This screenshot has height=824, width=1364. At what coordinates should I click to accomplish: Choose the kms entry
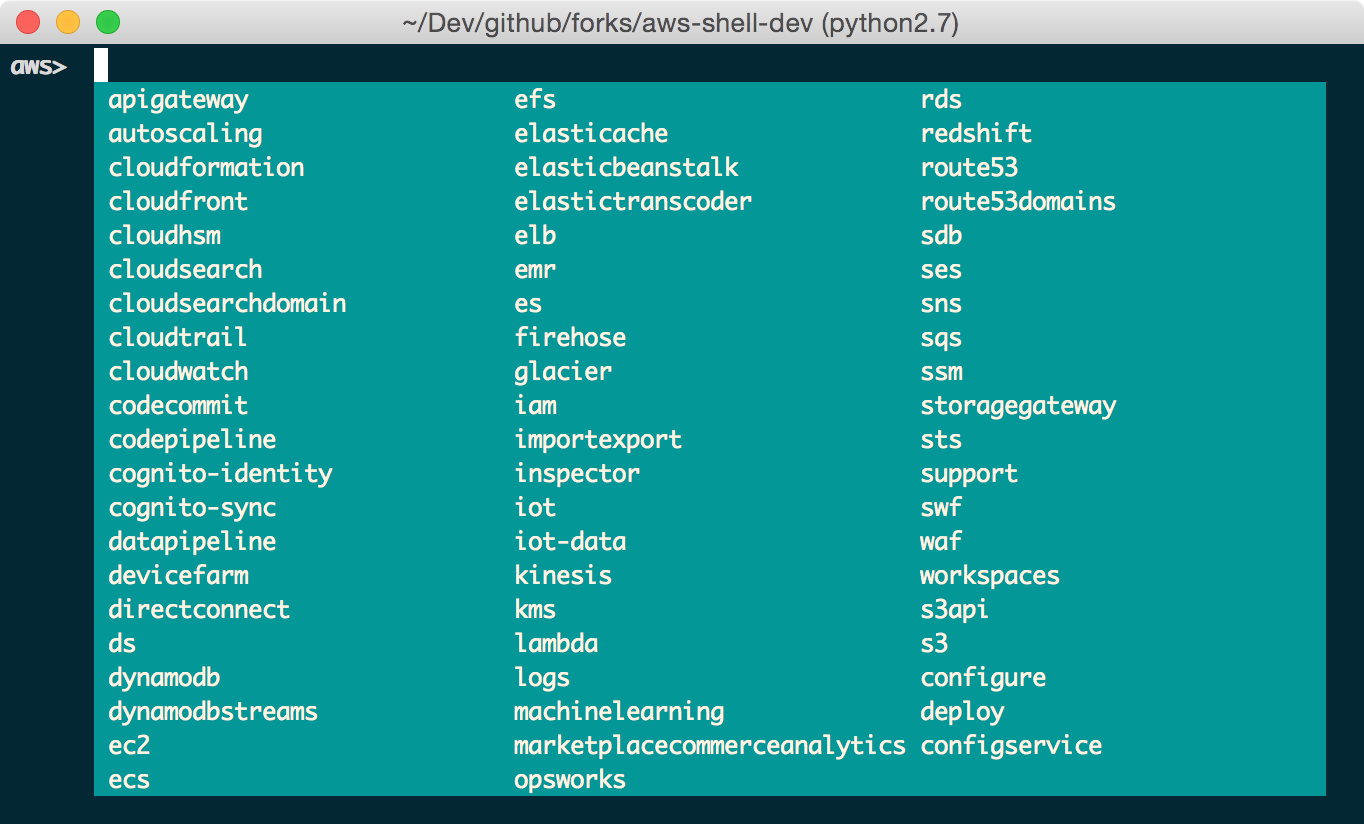tap(535, 610)
